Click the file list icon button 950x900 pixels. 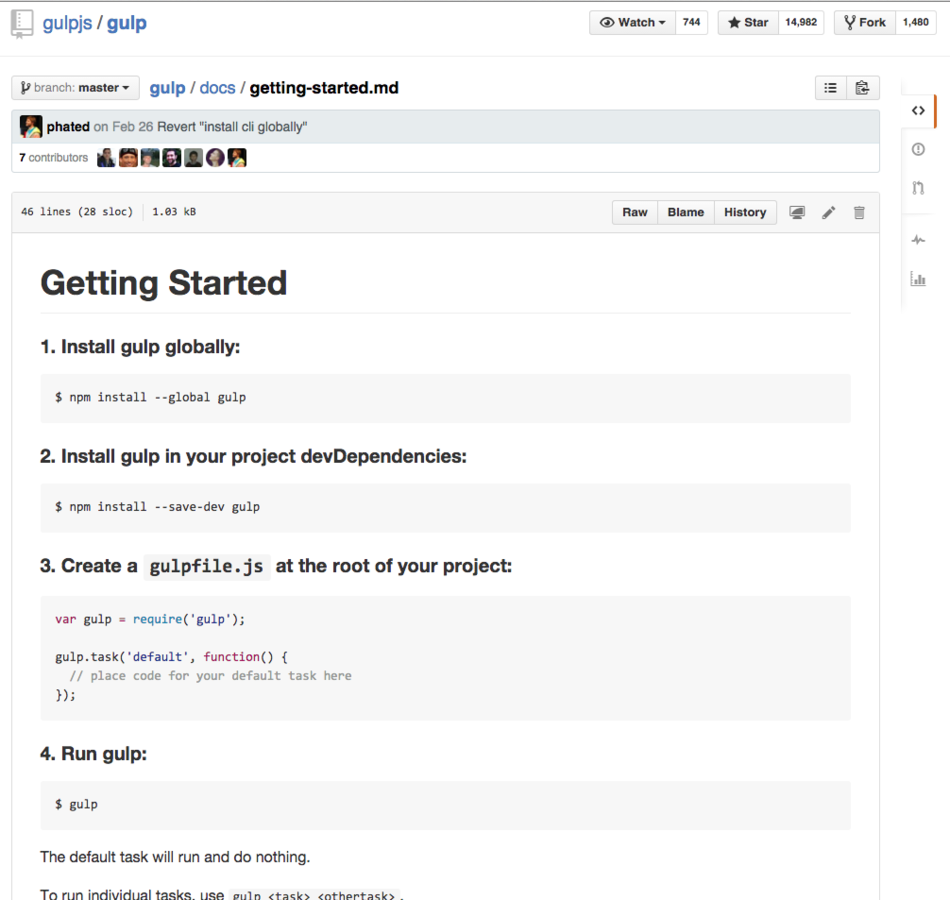[831, 88]
